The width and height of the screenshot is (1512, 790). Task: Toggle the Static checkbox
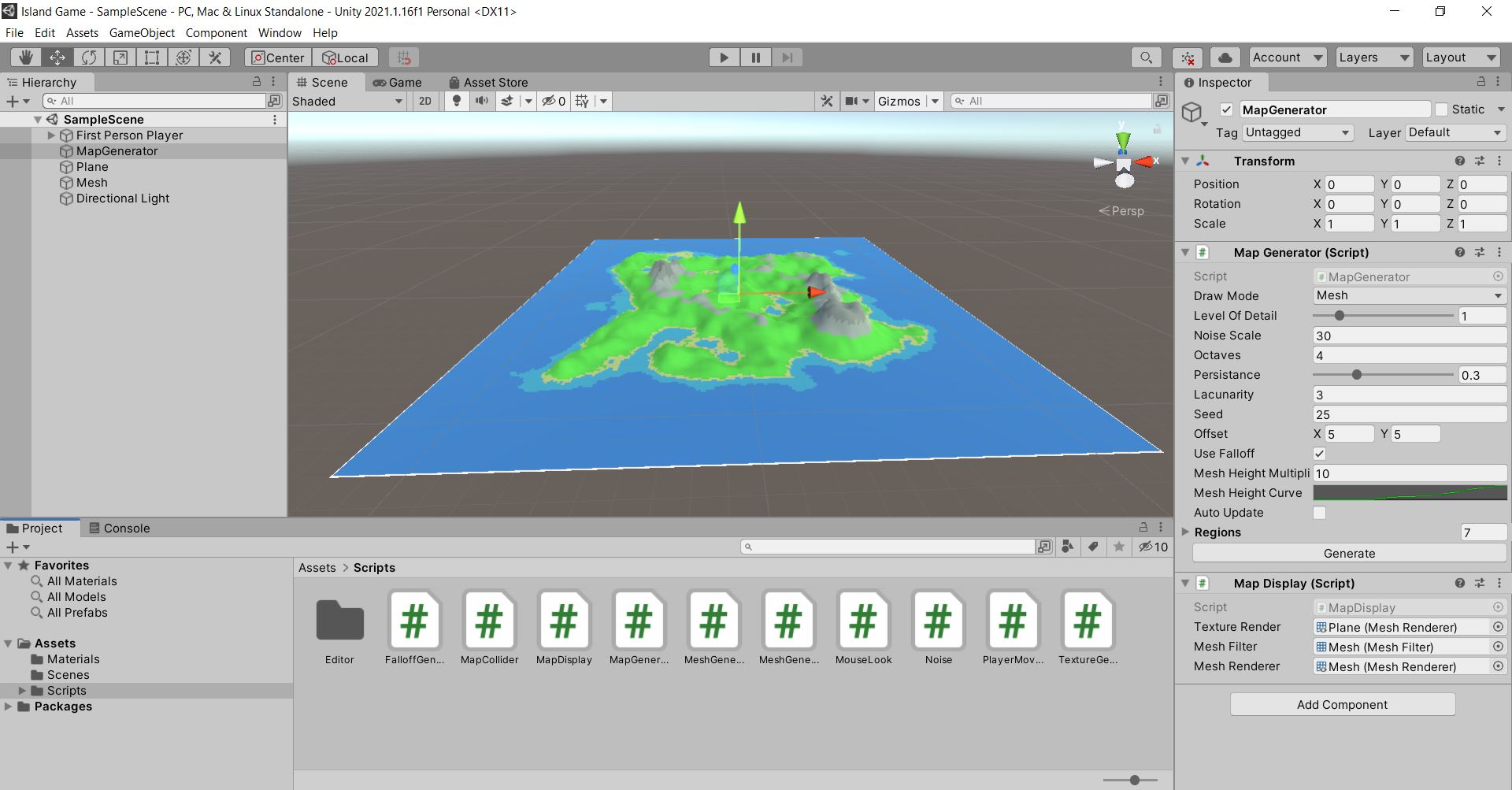(1441, 109)
